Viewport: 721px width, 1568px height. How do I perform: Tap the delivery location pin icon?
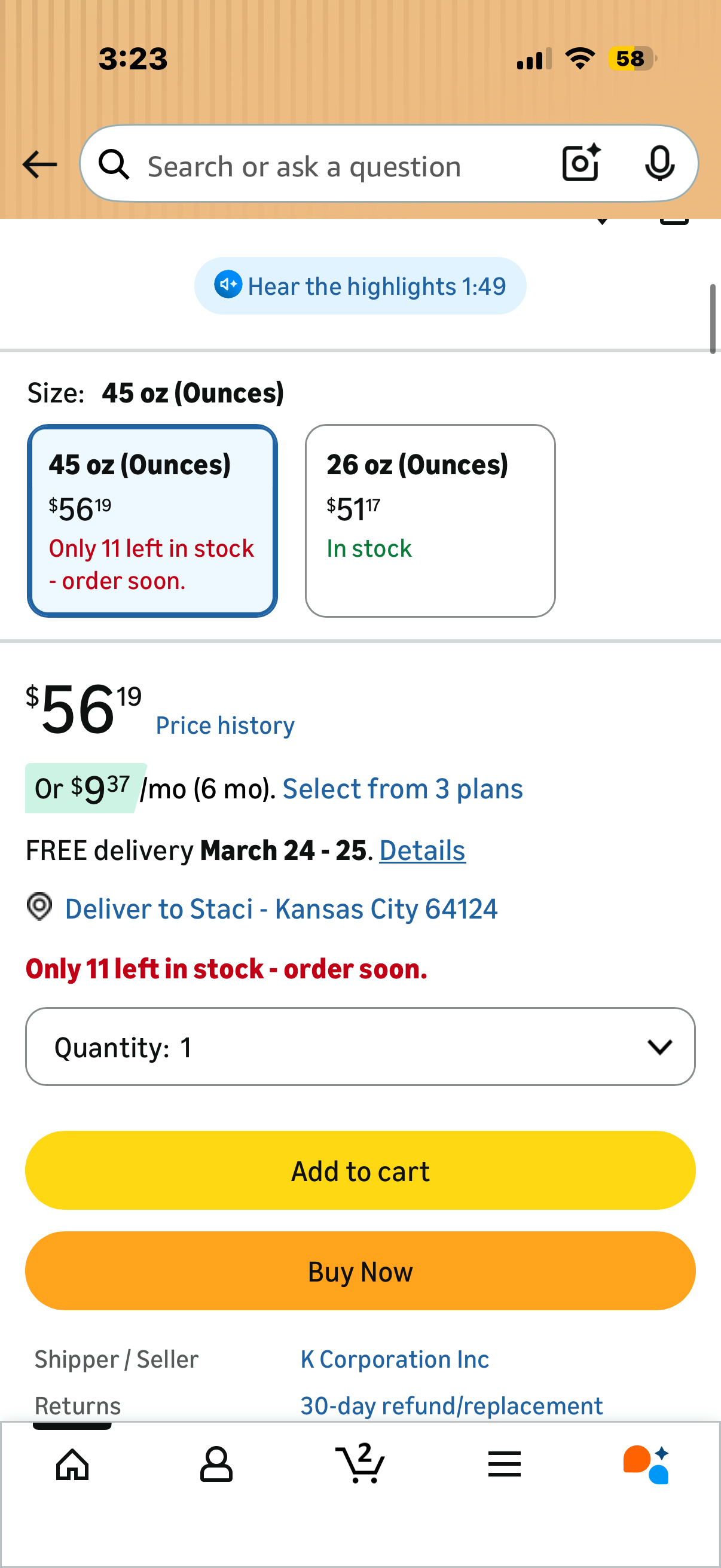tap(39, 907)
